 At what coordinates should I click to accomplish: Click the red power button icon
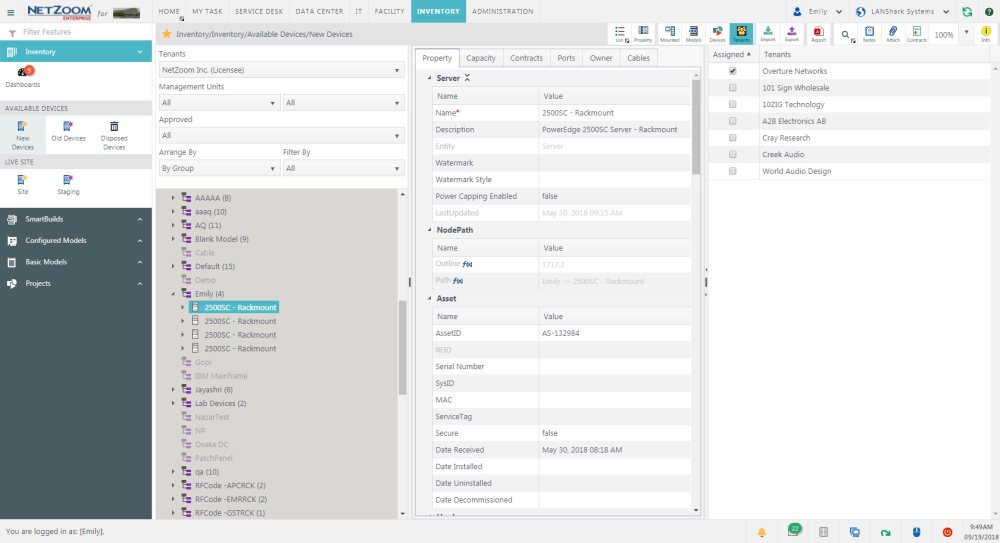point(947,532)
